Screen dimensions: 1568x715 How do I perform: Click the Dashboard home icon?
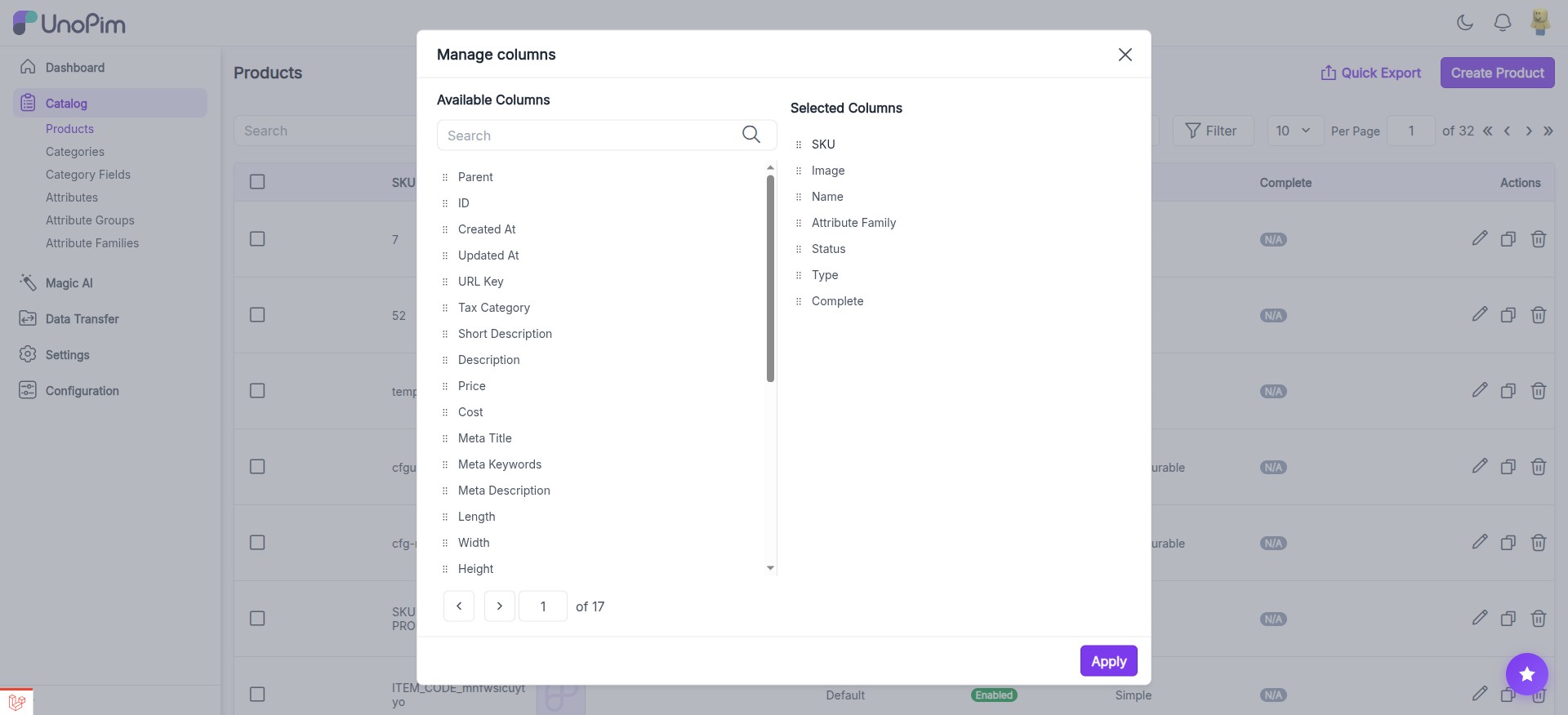click(28, 67)
